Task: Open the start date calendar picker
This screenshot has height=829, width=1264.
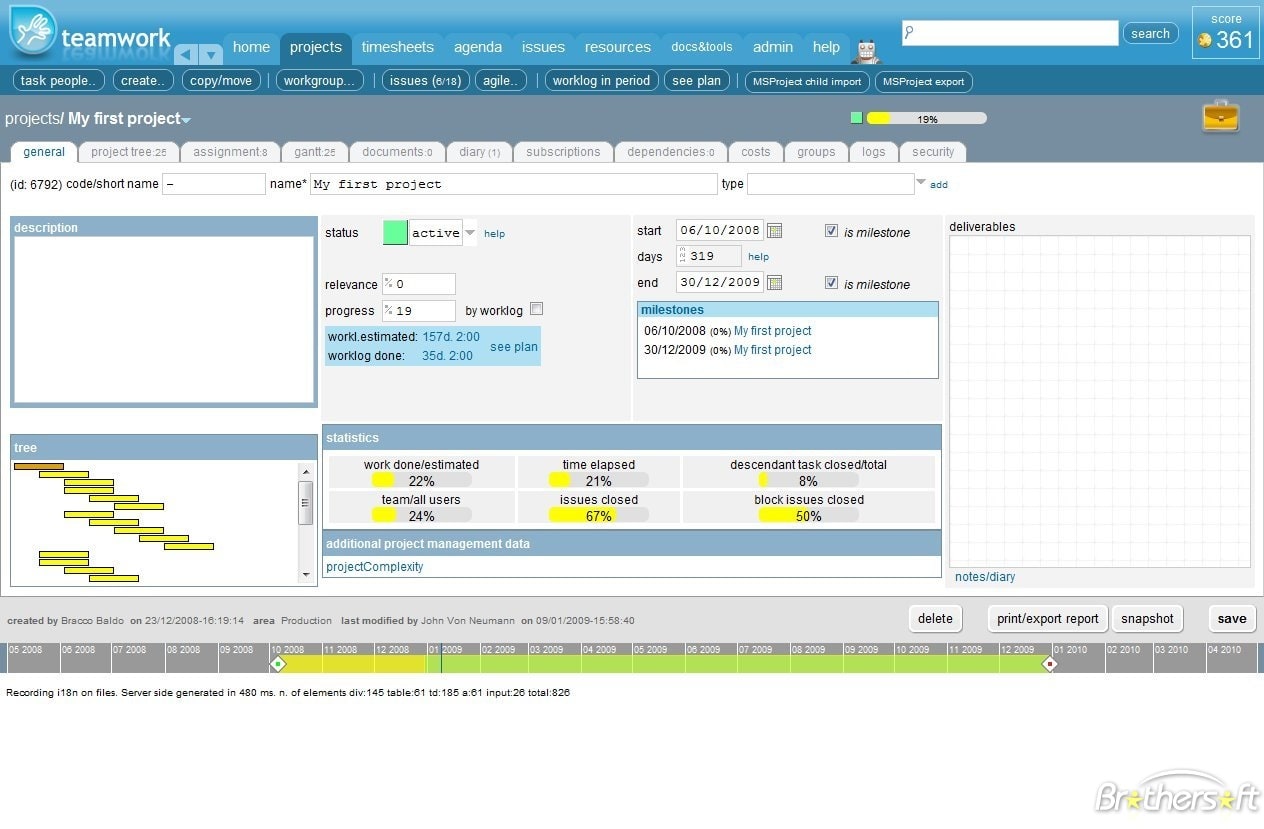Action: 774,231
